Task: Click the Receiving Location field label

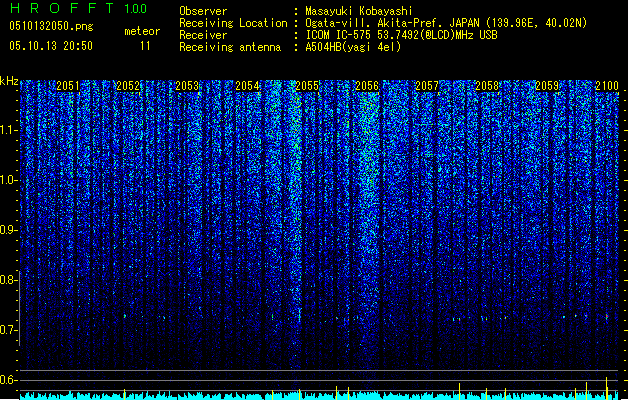Action: click(x=233, y=23)
